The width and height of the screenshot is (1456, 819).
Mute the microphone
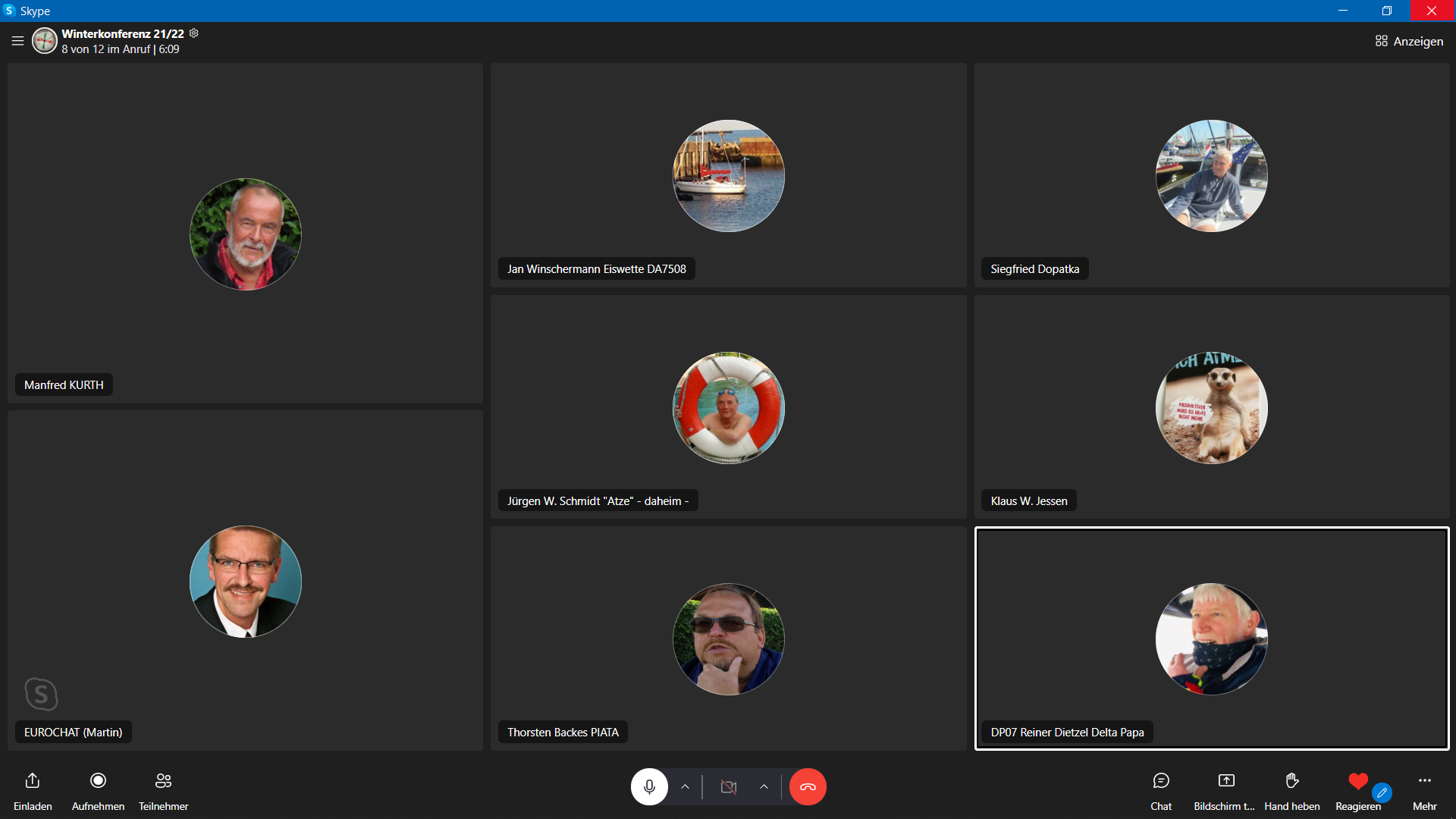(649, 787)
